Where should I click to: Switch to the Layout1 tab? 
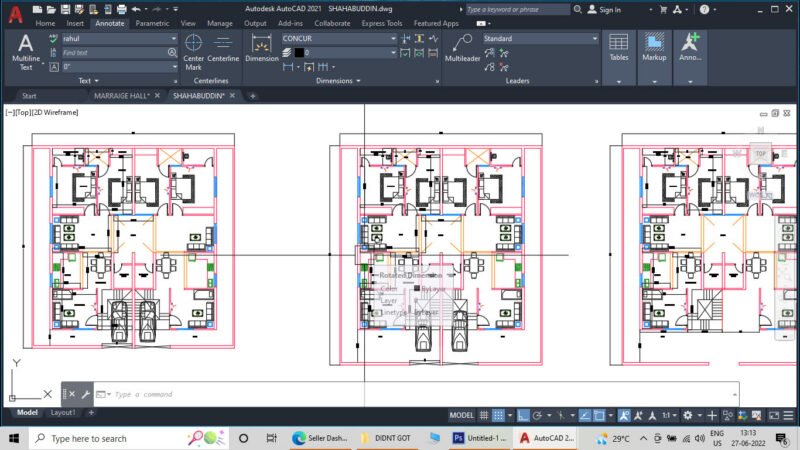pyautogui.click(x=63, y=412)
